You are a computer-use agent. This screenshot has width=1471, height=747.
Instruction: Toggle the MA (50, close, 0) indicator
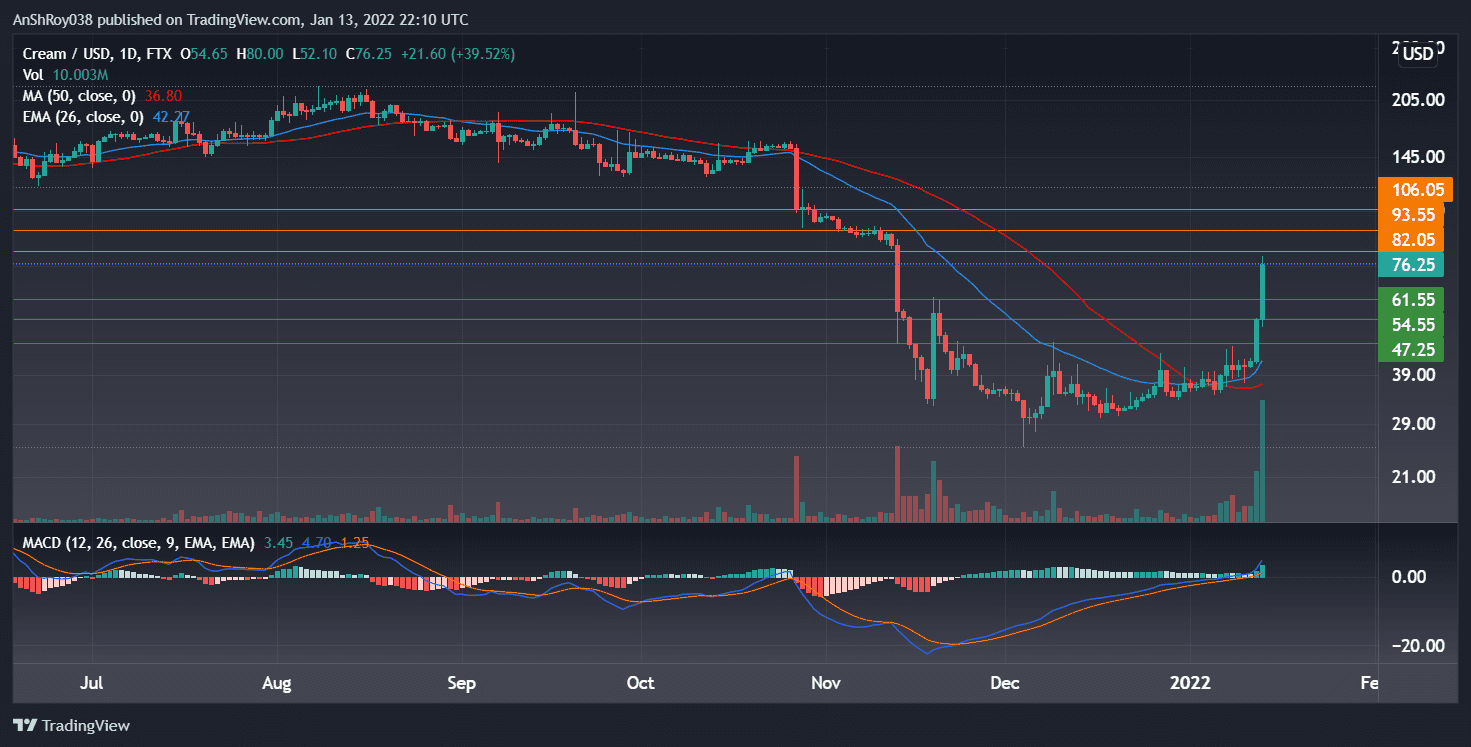coord(78,96)
